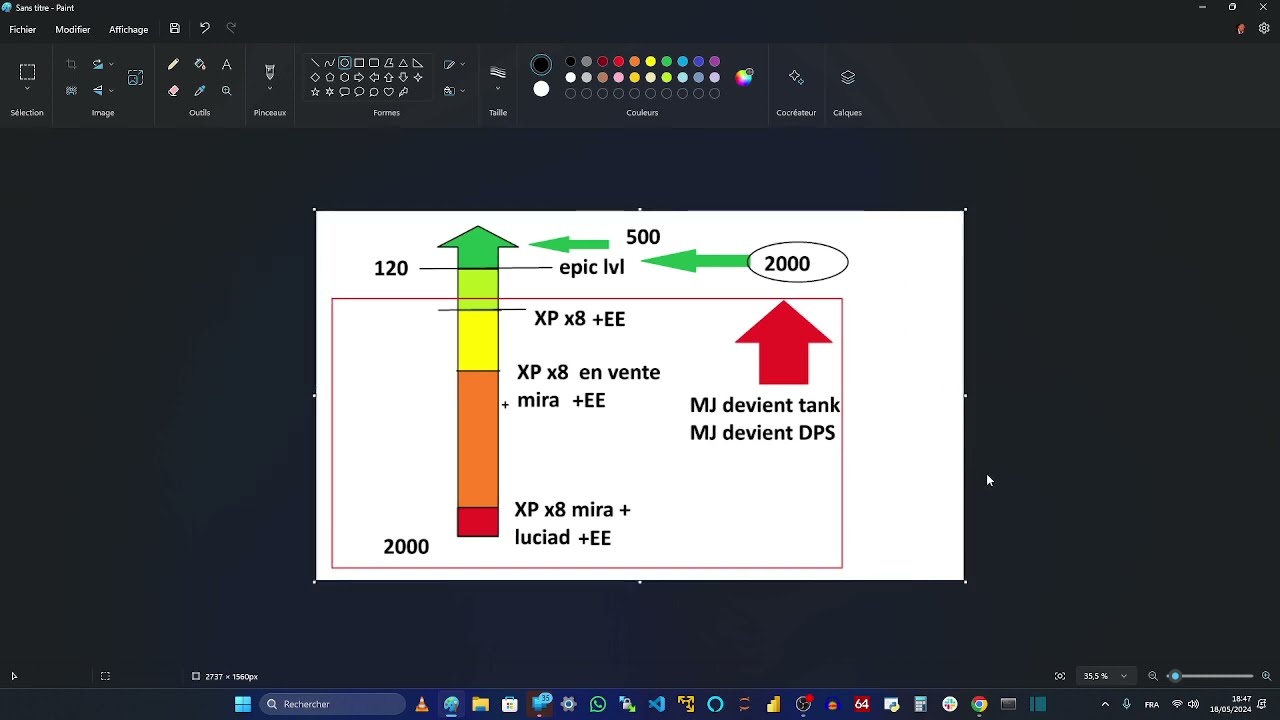Screen dimensions: 1280x720
Task: Expand the Rotate options arrow
Action: (x=111, y=64)
